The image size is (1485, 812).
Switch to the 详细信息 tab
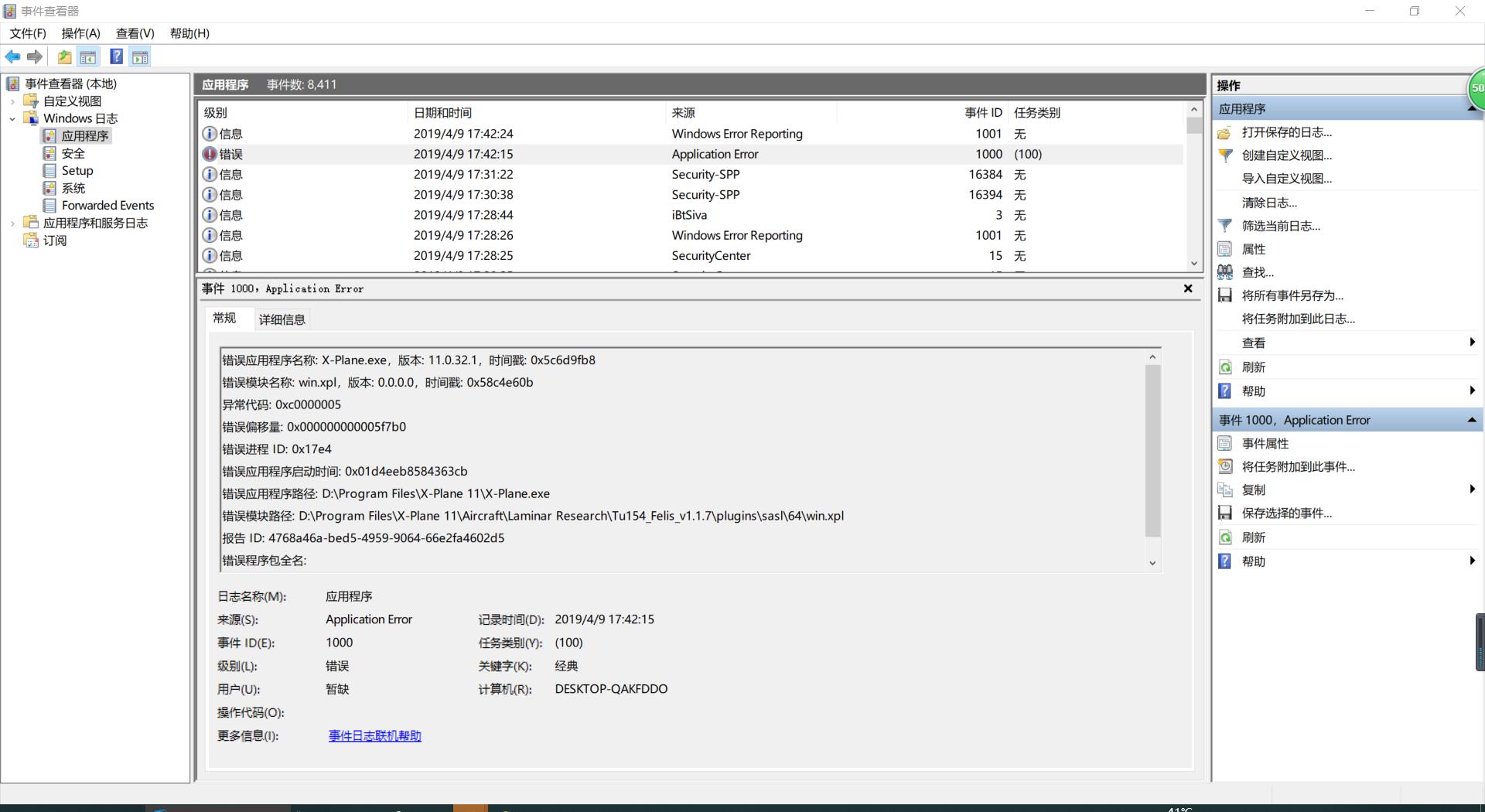pos(282,319)
